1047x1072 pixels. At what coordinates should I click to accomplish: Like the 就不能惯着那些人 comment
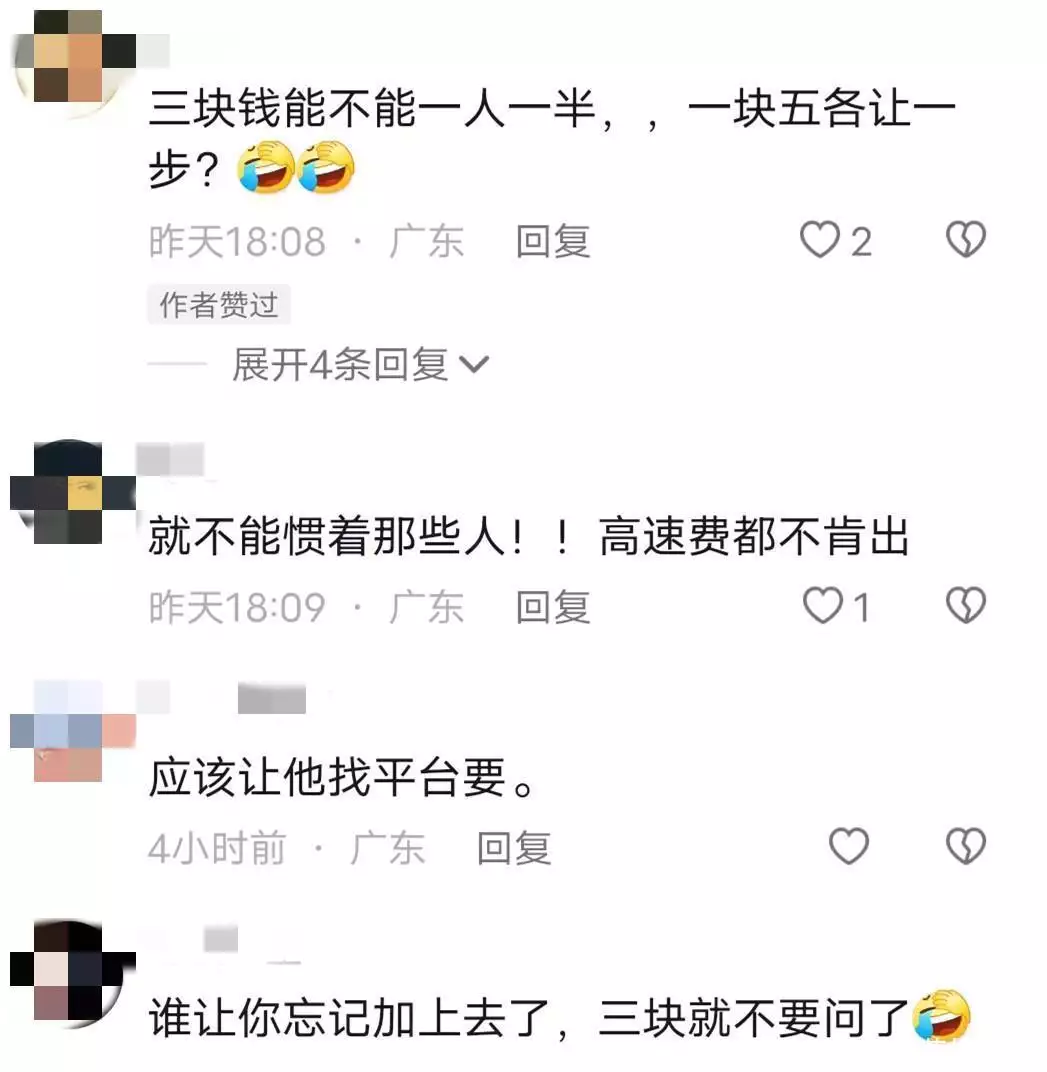tap(822, 606)
